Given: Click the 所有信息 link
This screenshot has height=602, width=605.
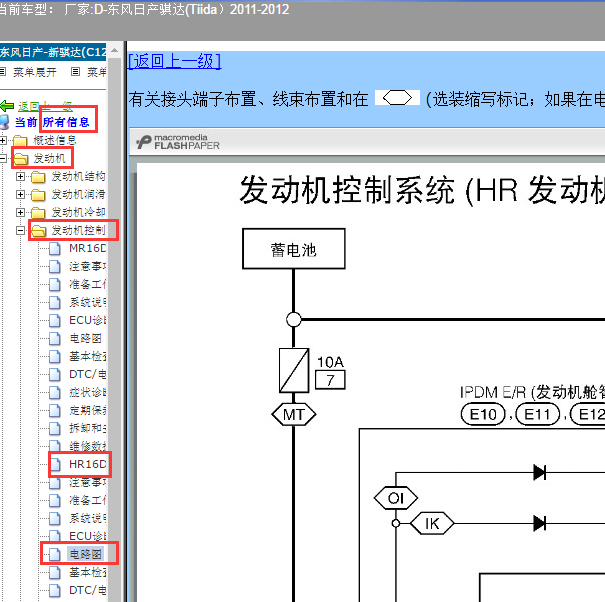Looking at the screenshot, I should pos(66,122).
